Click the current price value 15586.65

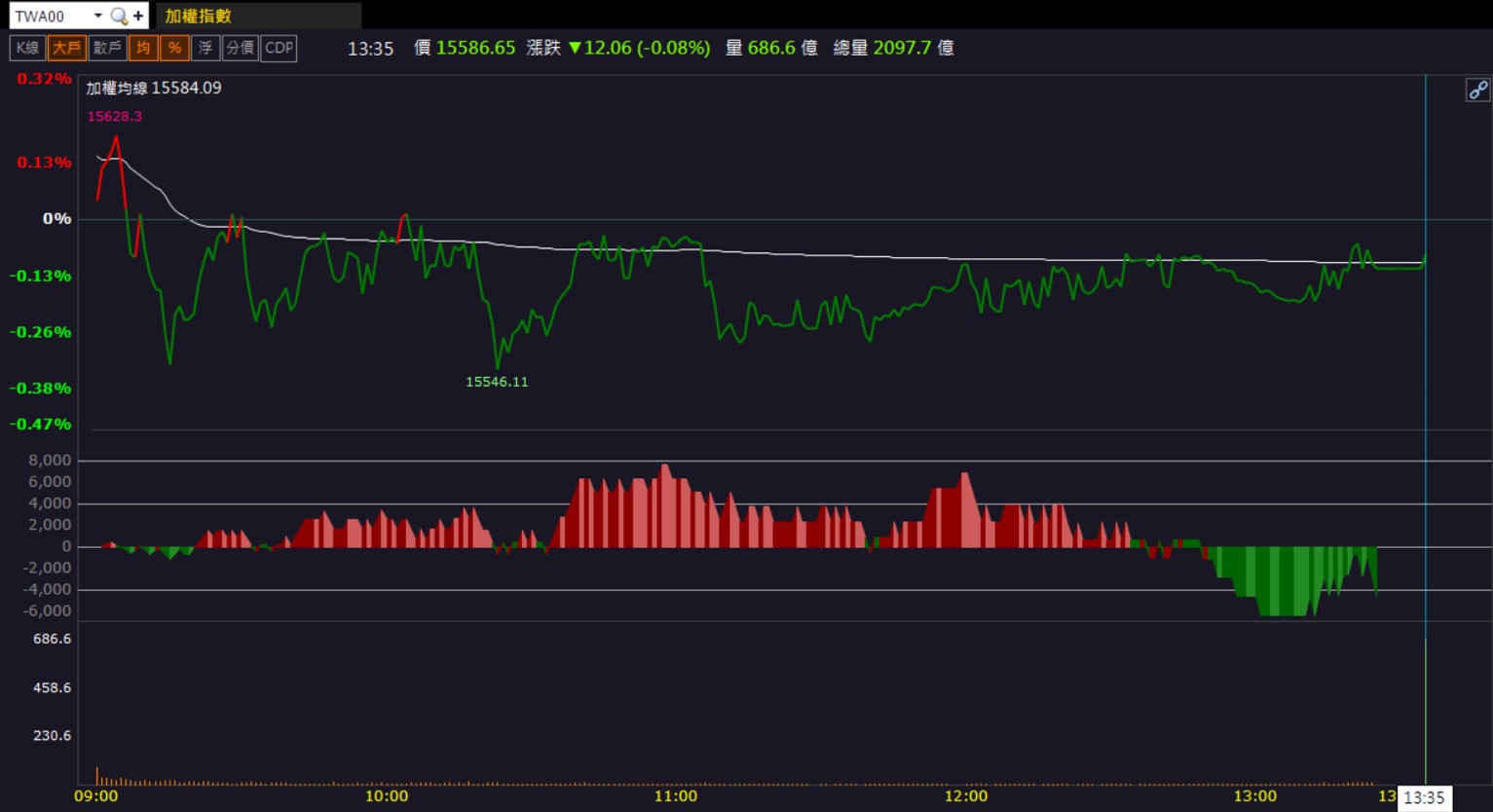pos(475,48)
